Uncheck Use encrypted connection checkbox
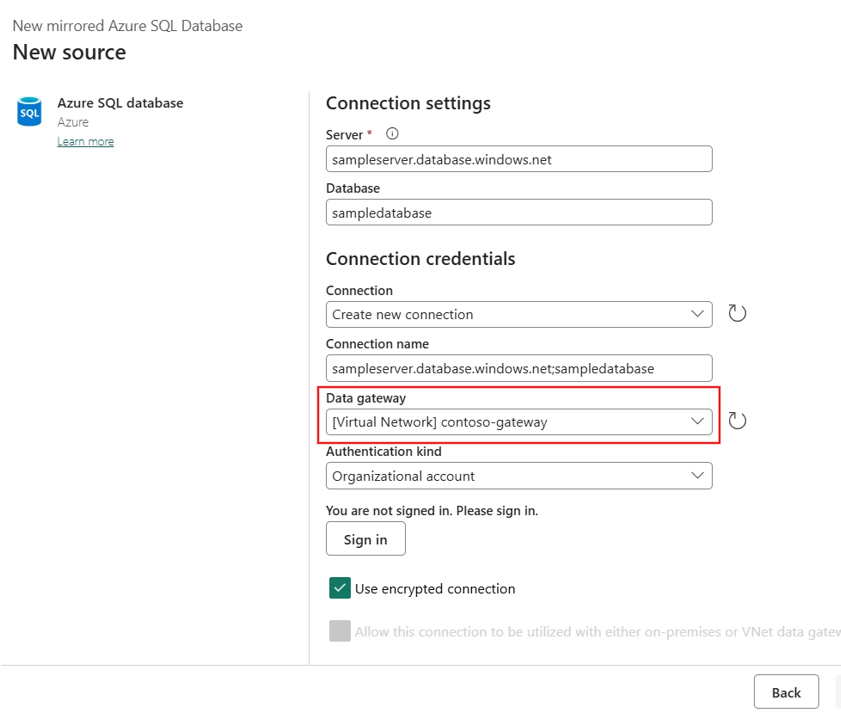Viewport: 841px width, 724px height. click(x=340, y=588)
